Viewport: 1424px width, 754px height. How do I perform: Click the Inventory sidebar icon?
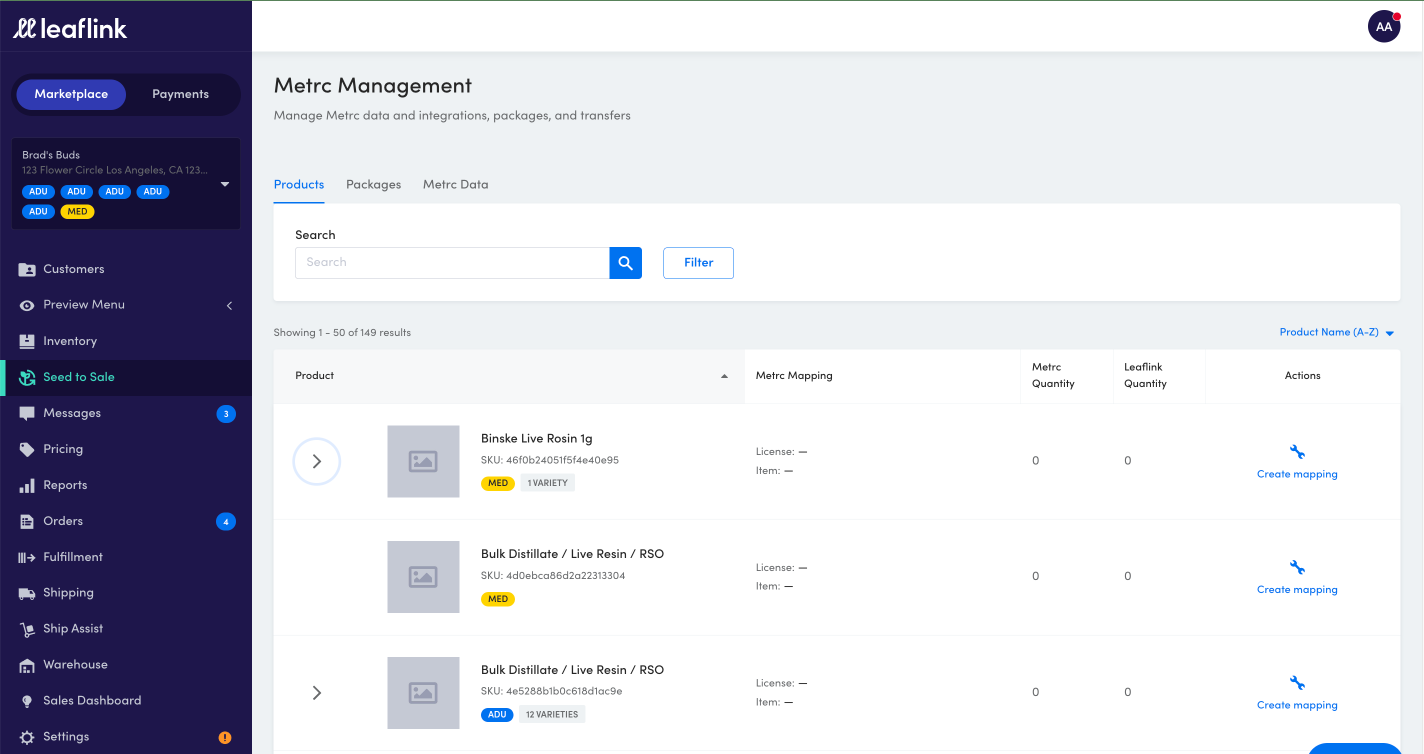coord(27,341)
